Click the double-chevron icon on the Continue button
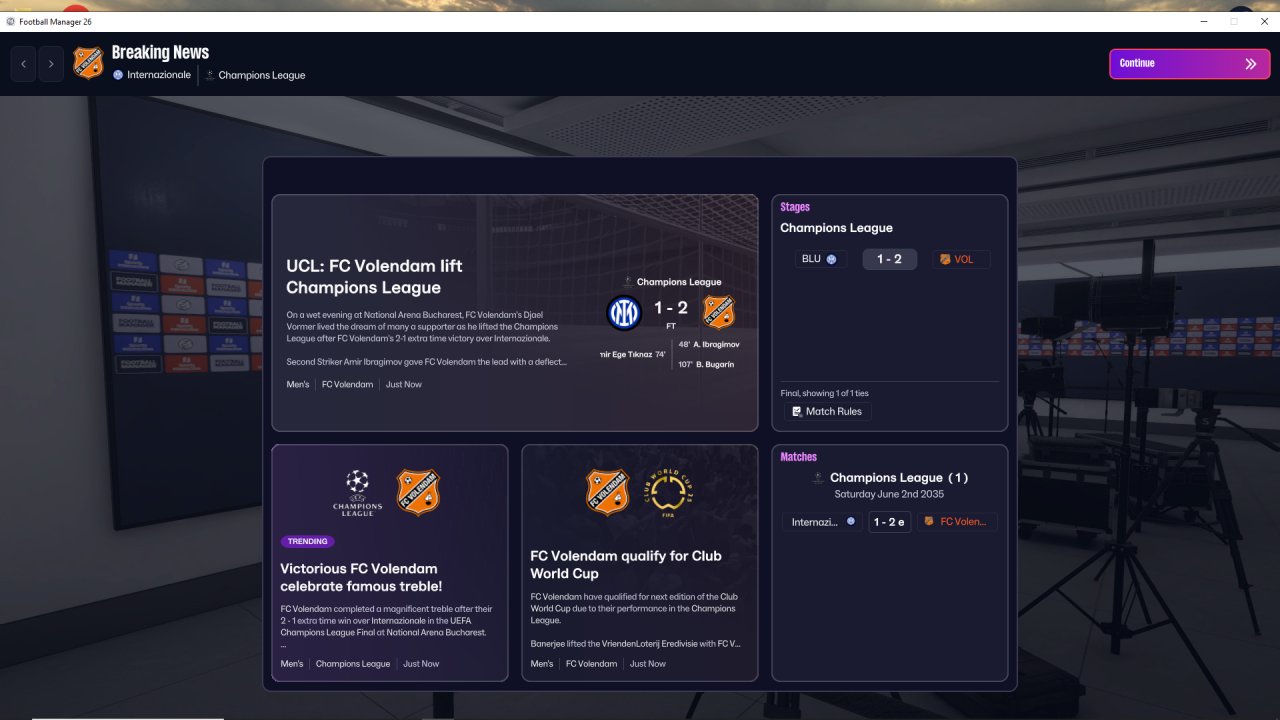The width and height of the screenshot is (1280, 720). (1250, 64)
